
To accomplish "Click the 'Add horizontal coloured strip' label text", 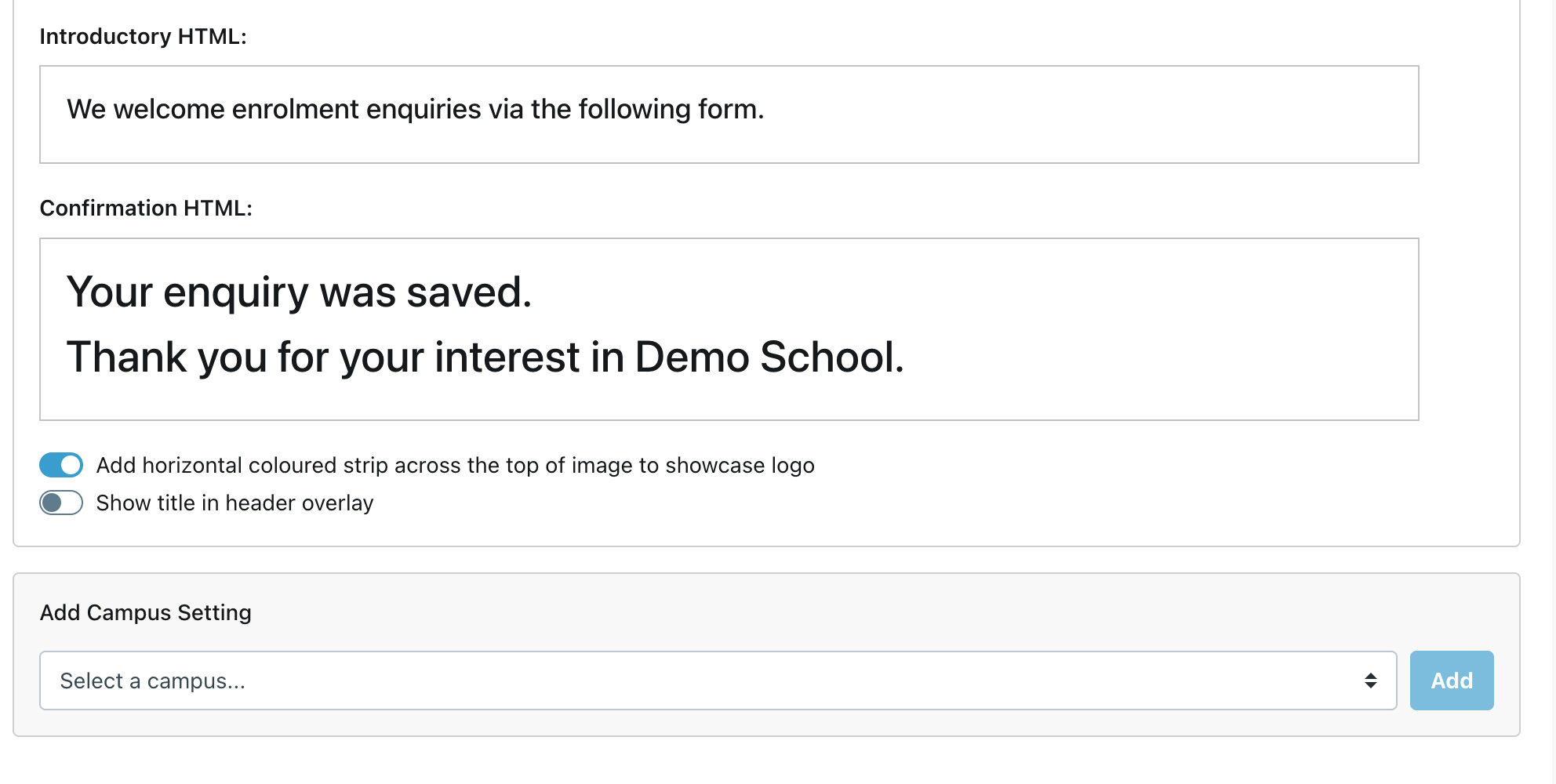I will click(x=455, y=465).
